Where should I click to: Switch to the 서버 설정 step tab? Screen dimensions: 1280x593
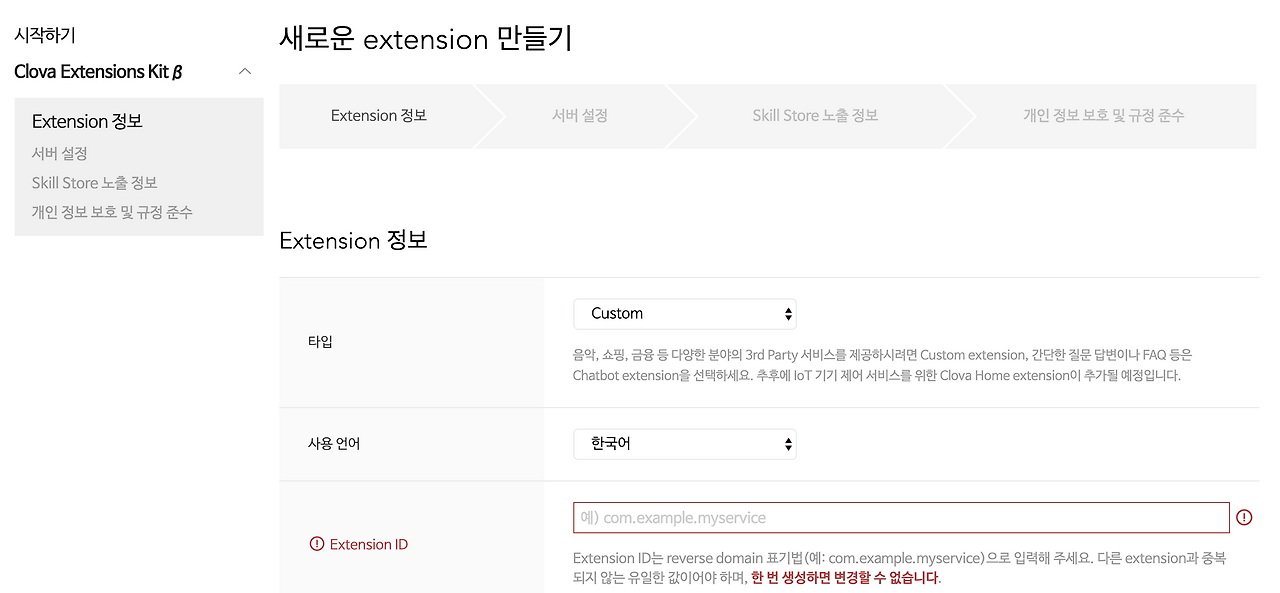tap(580, 116)
